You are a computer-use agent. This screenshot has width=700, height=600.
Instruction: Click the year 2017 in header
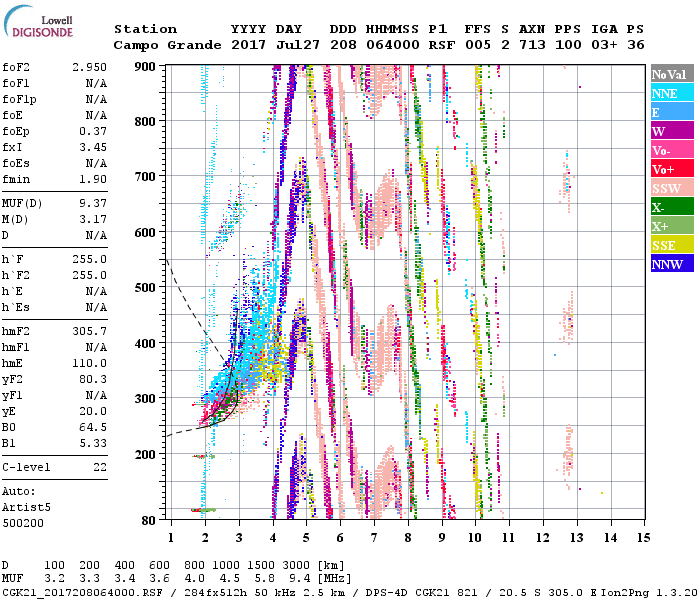click(248, 45)
